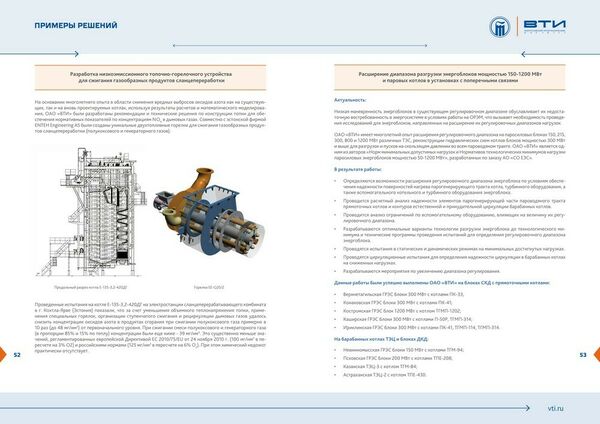Click the Казанская ТЭЦ-3 list item
The image size is (600, 424).
[x=380, y=367]
